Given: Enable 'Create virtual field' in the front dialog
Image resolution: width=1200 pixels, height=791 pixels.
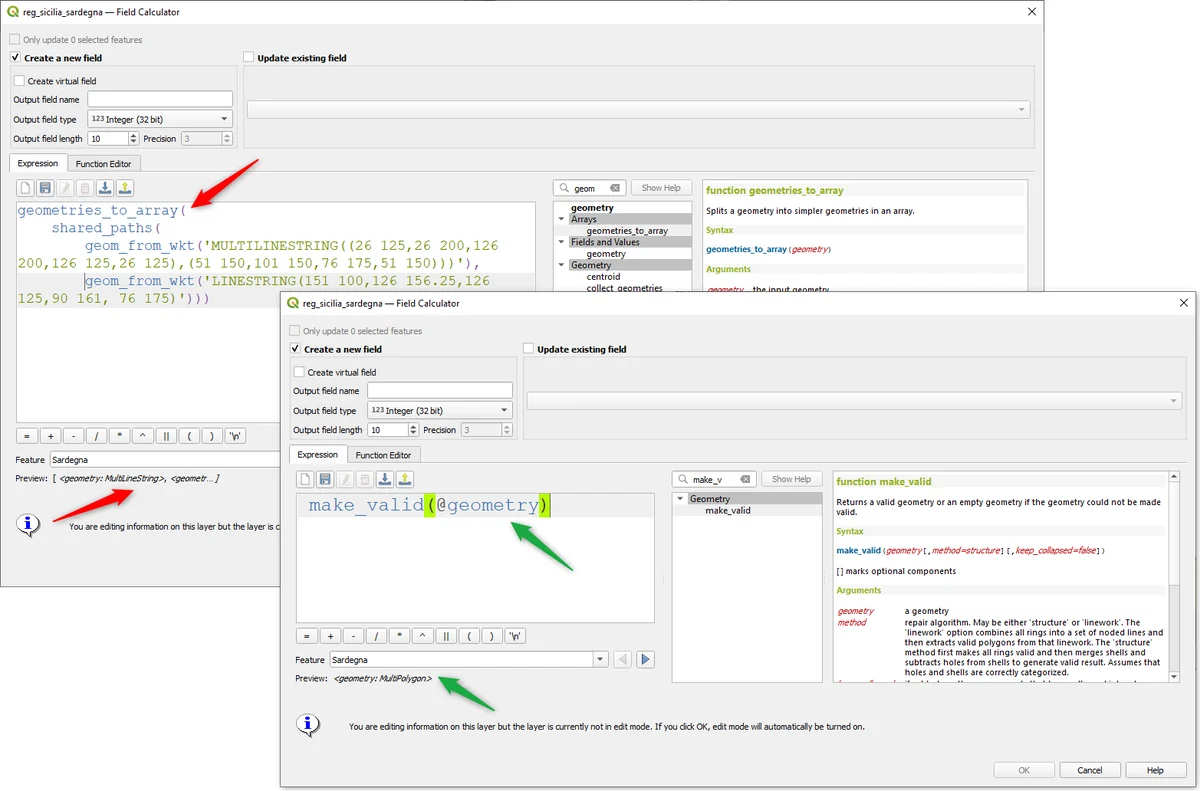Looking at the screenshot, I should [x=299, y=372].
